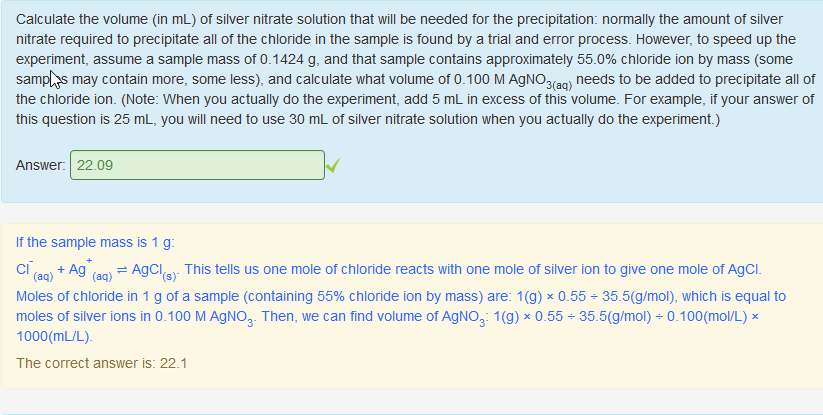Click the "Answer:" label
This screenshot has width=823, height=415.
(x=41, y=165)
